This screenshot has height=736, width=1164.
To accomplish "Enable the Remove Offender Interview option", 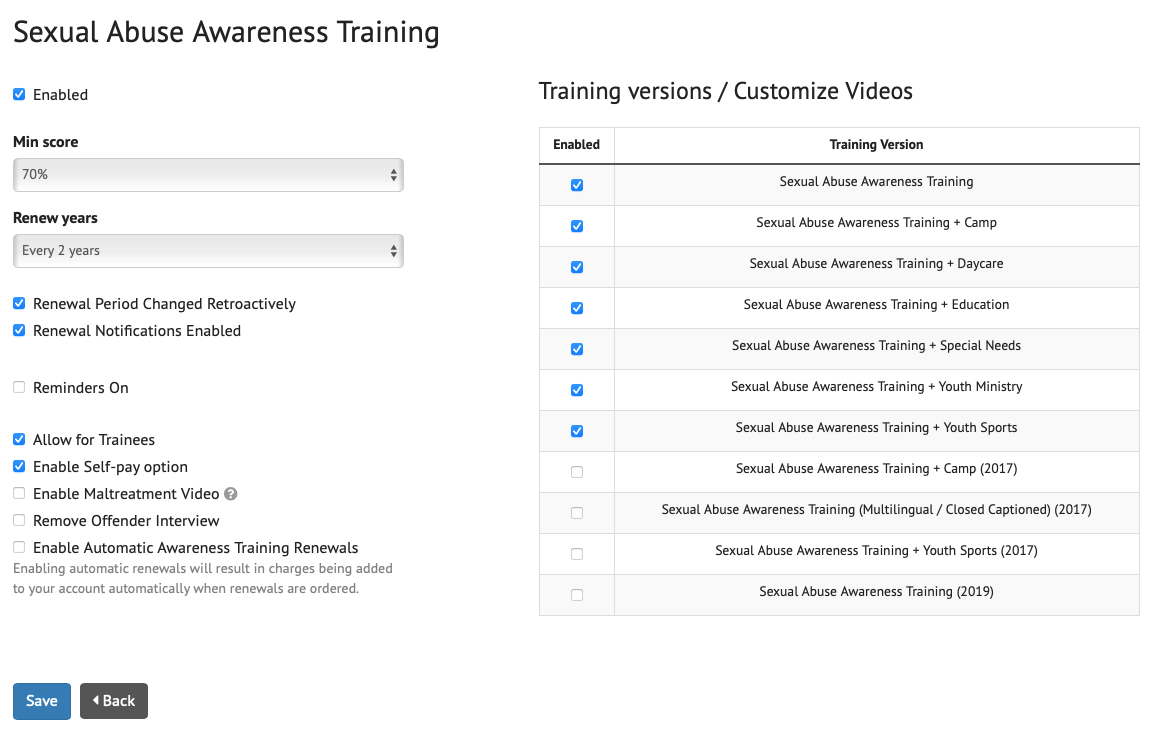I will (x=18, y=520).
